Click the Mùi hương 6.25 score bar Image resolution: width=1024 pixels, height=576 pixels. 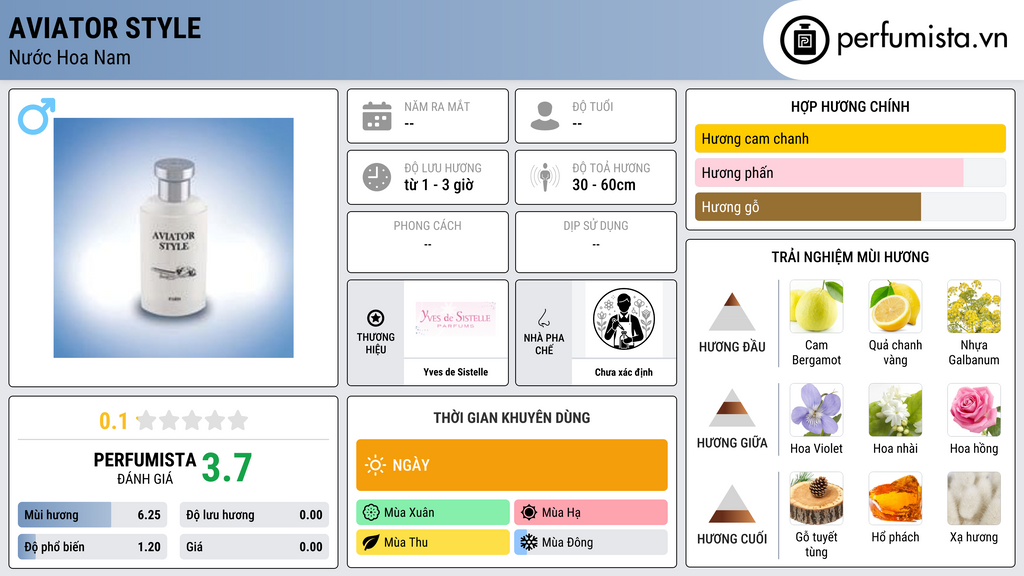93,515
